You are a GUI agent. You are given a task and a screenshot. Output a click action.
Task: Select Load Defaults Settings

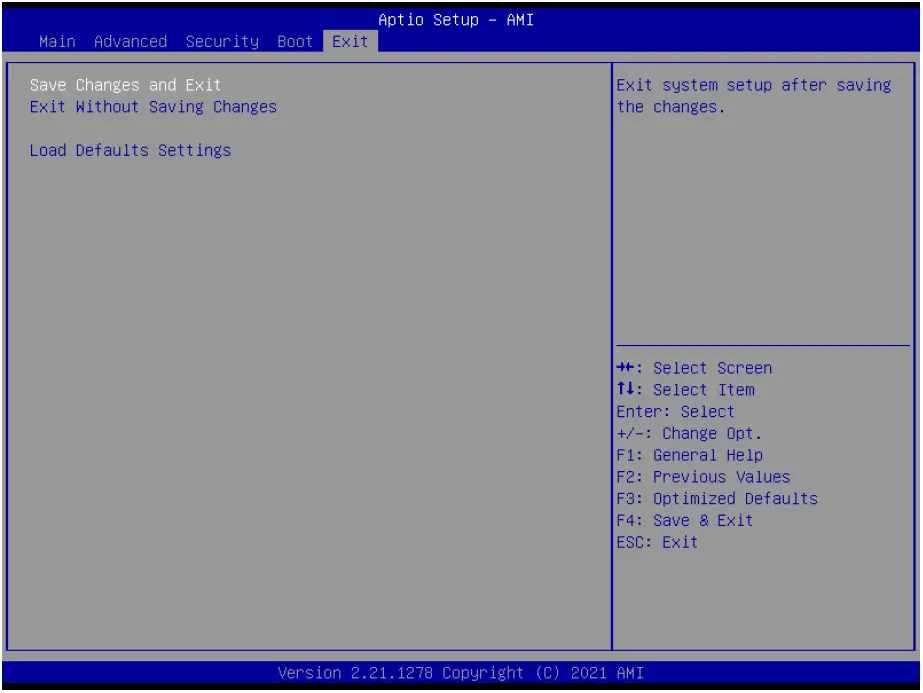pos(131,150)
